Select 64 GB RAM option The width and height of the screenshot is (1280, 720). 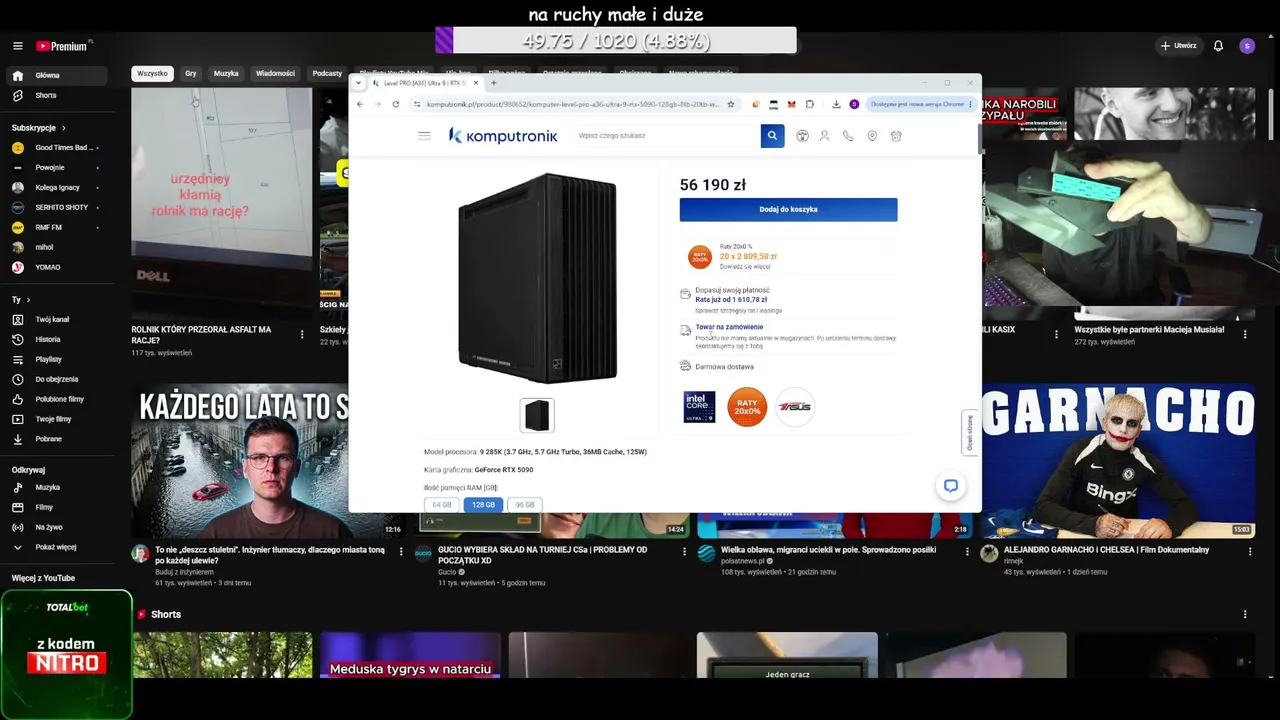click(x=442, y=505)
